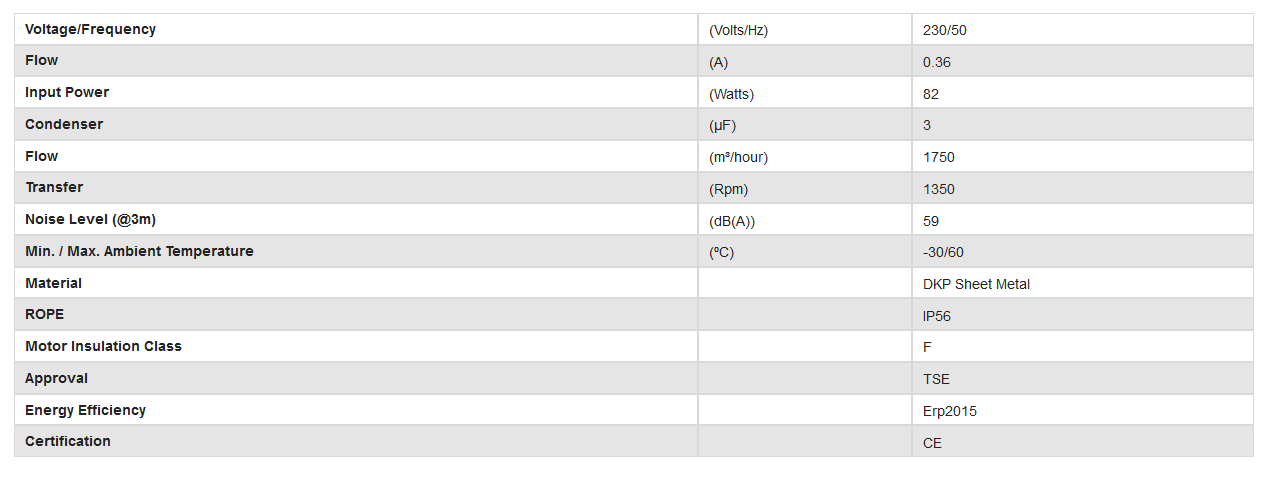Click the Noise Level (@3m) label
1268x482 pixels.
[x=90, y=220]
